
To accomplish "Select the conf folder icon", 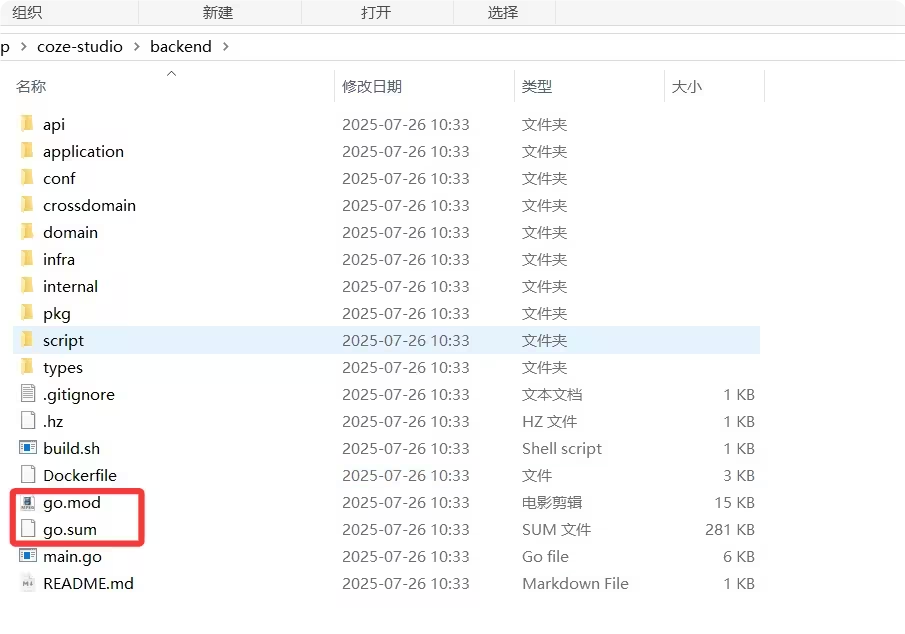I will [27, 178].
